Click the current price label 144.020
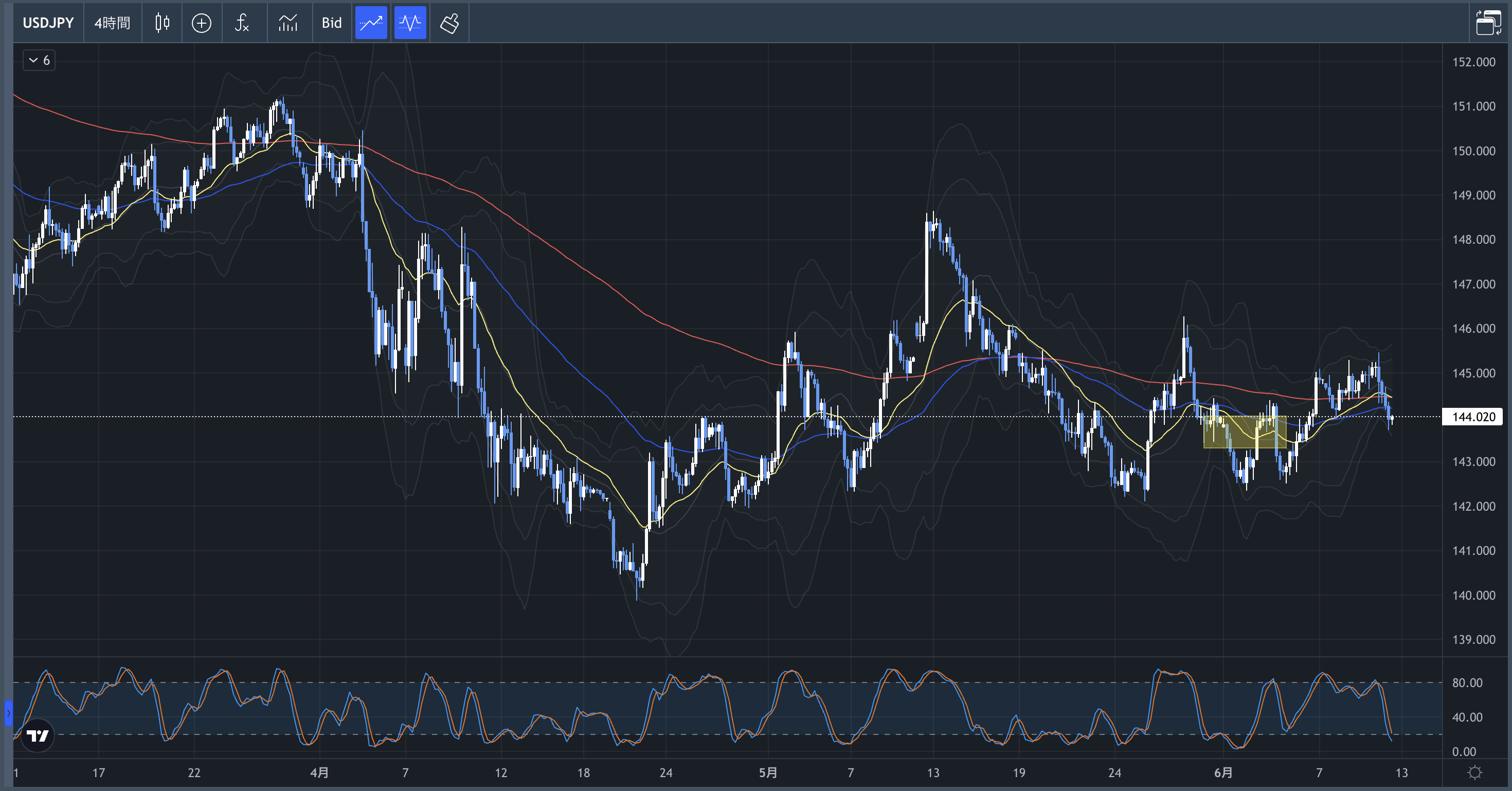Screen dimensions: 1512x791 (x=1473, y=417)
